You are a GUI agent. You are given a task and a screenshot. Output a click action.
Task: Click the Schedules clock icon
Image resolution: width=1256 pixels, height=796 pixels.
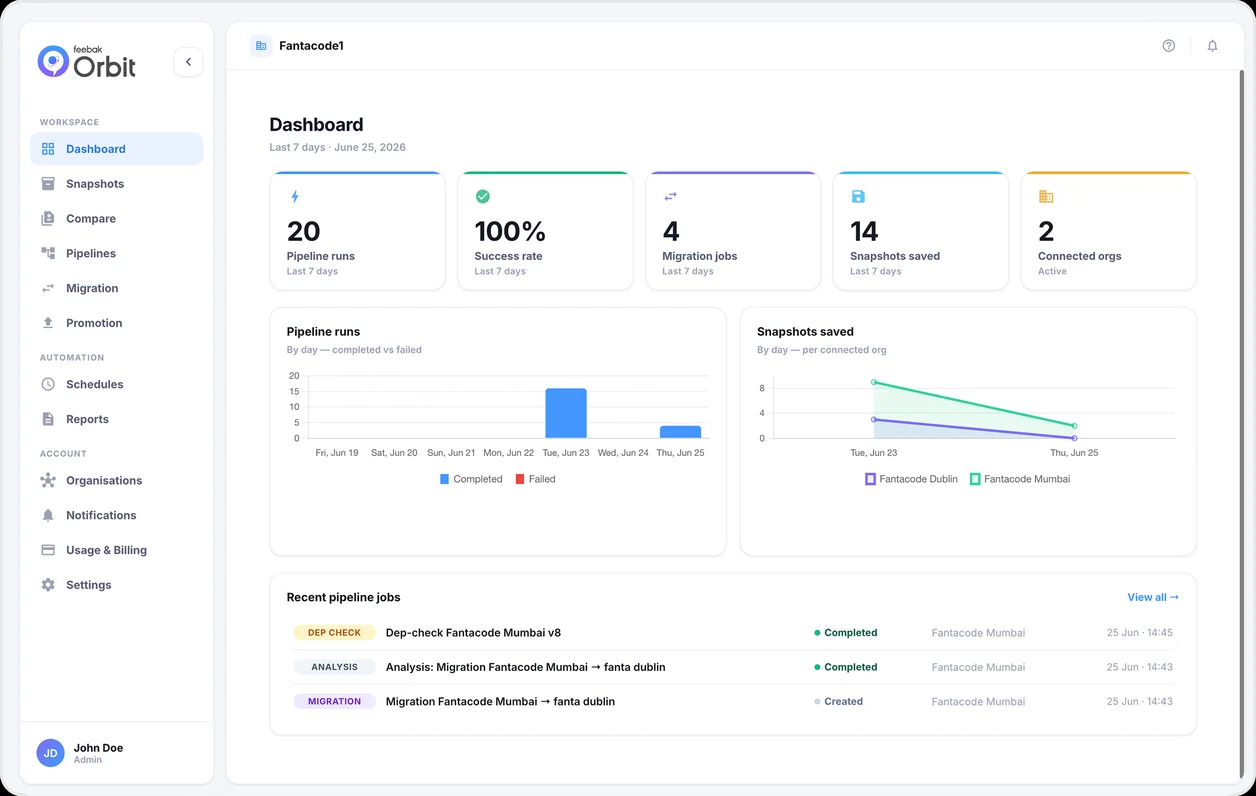click(x=48, y=384)
